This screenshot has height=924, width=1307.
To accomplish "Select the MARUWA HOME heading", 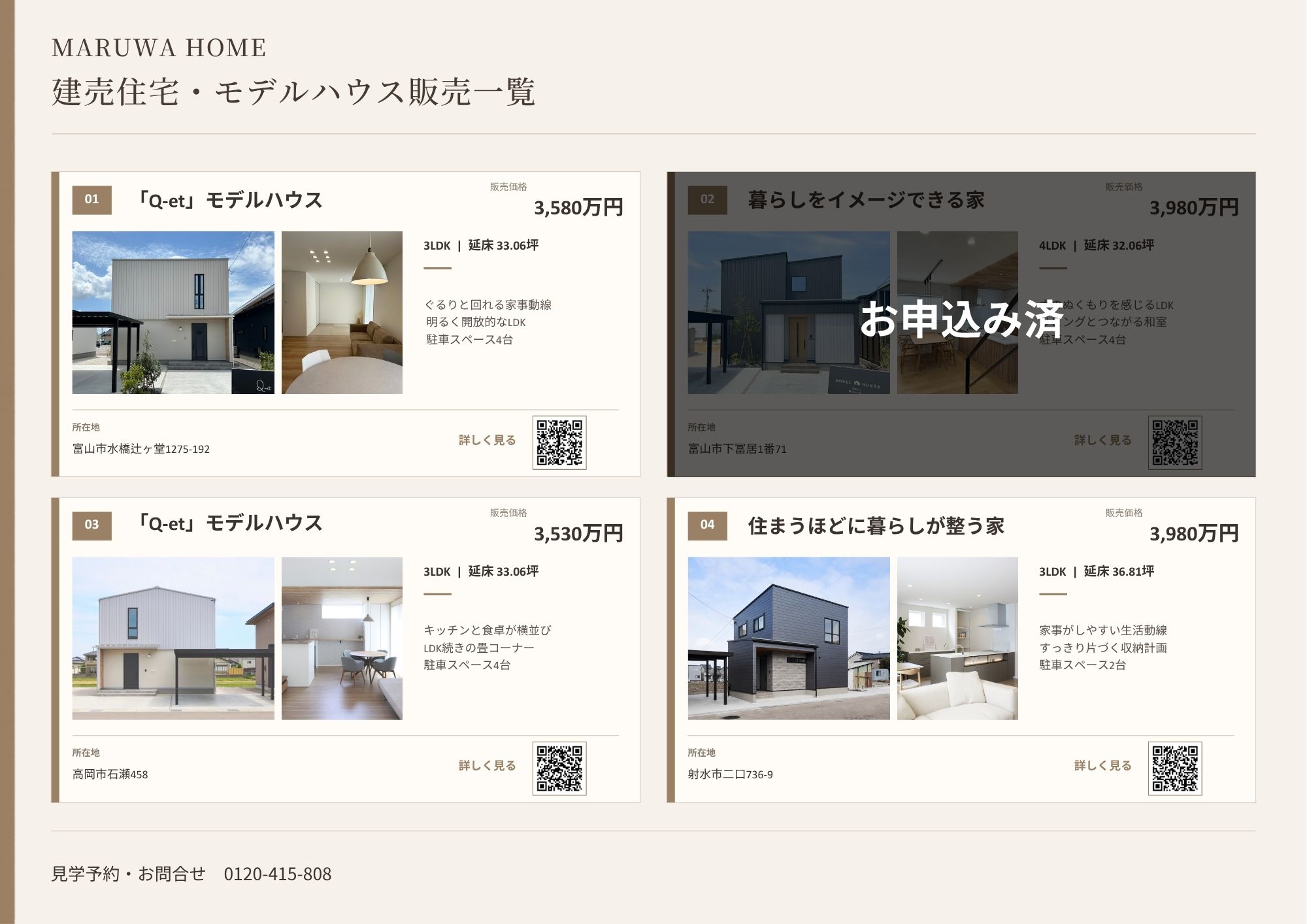I will (159, 48).
